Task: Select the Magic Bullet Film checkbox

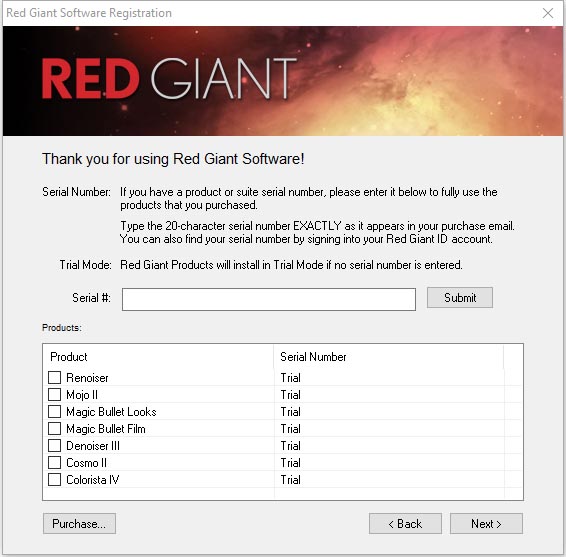Action: (55, 428)
